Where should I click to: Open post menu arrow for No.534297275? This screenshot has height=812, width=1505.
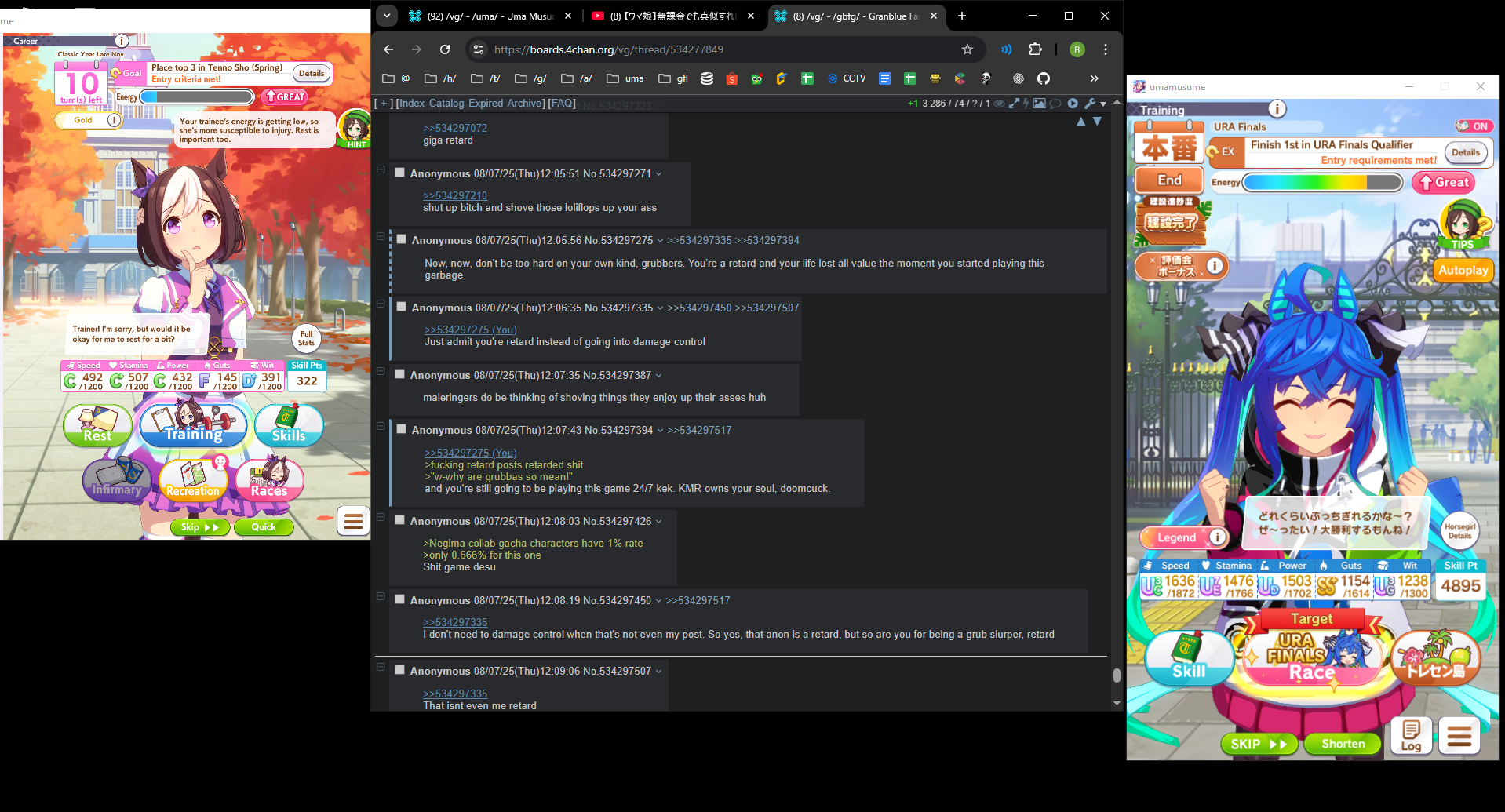(x=661, y=241)
